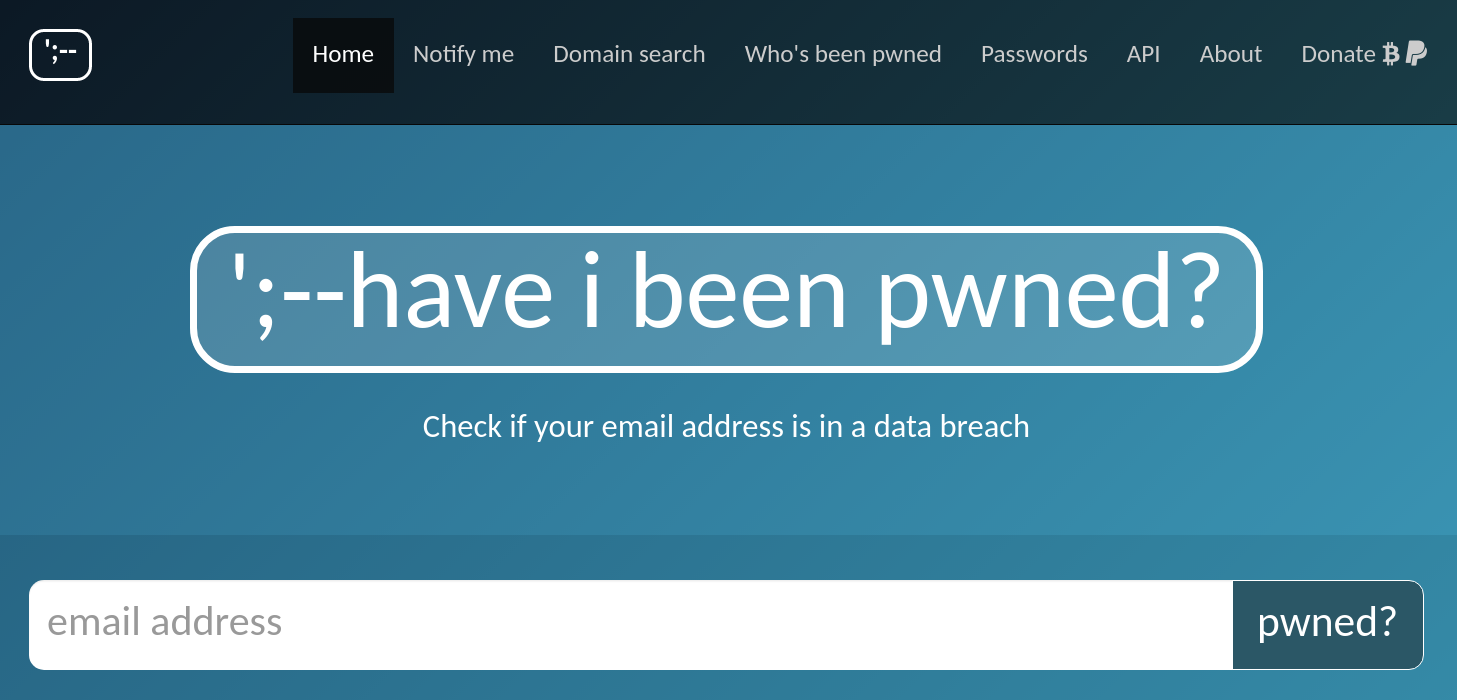This screenshot has width=1457, height=700.
Task: Focus the email address input field
Action: [630, 624]
